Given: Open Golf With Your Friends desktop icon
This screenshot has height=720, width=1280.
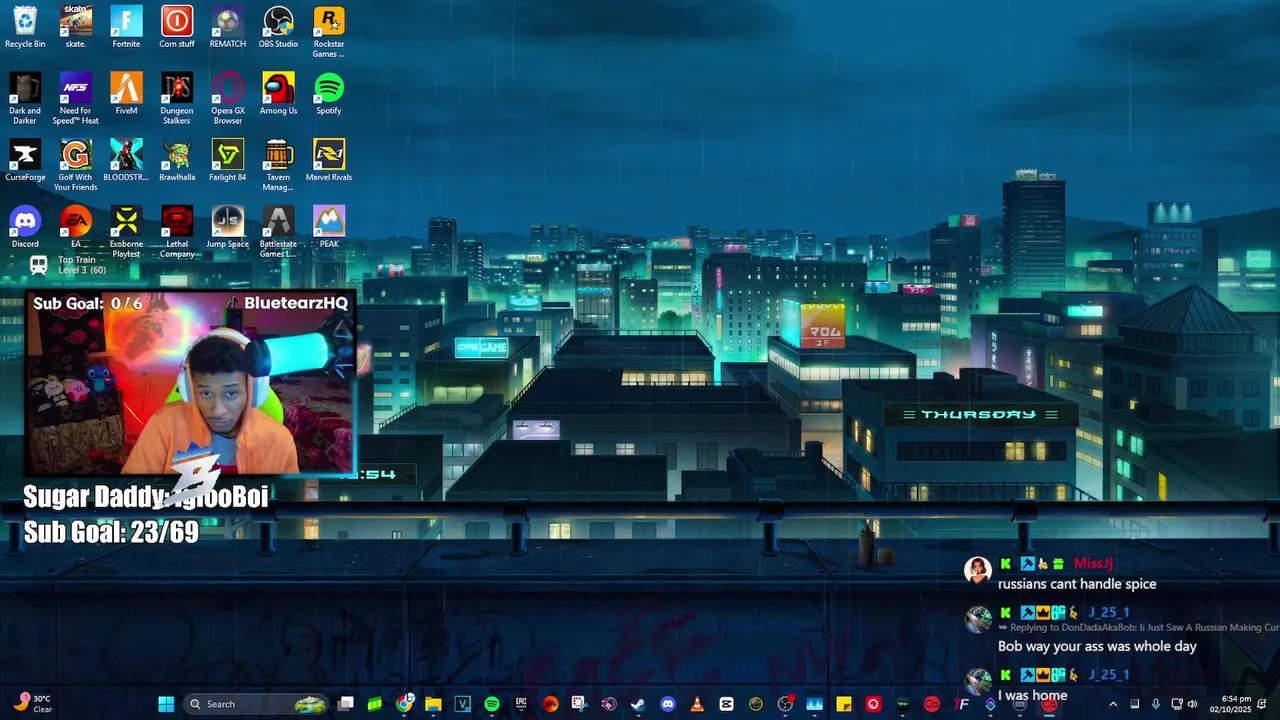Looking at the screenshot, I should pos(76,165).
